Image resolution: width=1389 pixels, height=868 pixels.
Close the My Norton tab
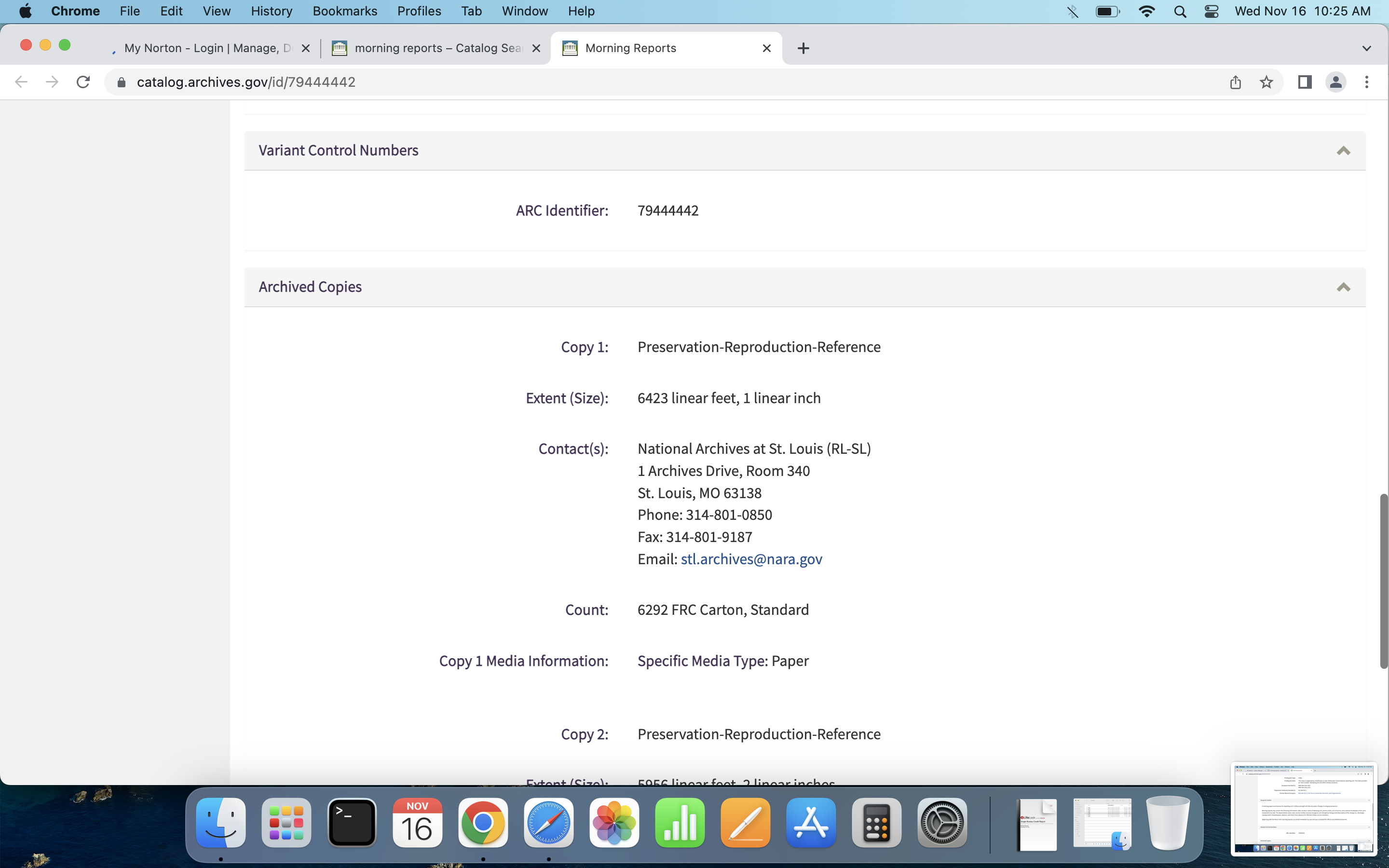pyautogui.click(x=306, y=48)
